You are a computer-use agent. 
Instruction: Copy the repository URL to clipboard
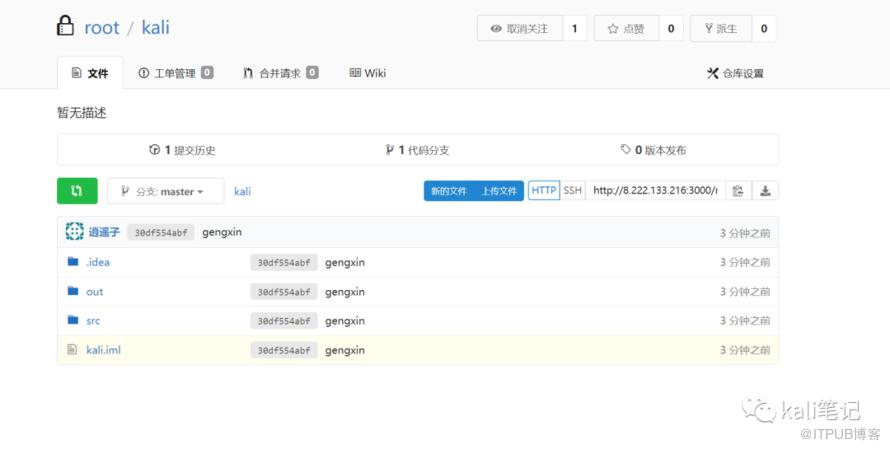pyautogui.click(x=738, y=191)
